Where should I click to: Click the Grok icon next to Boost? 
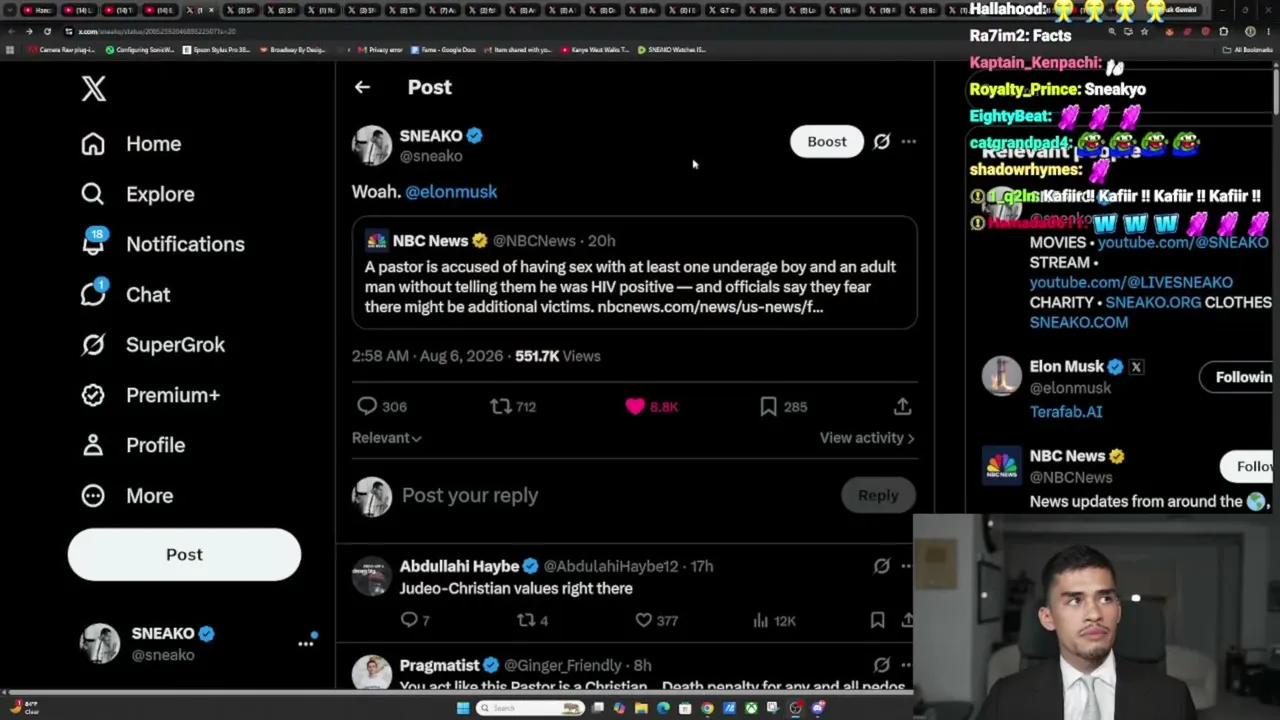click(881, 142)
